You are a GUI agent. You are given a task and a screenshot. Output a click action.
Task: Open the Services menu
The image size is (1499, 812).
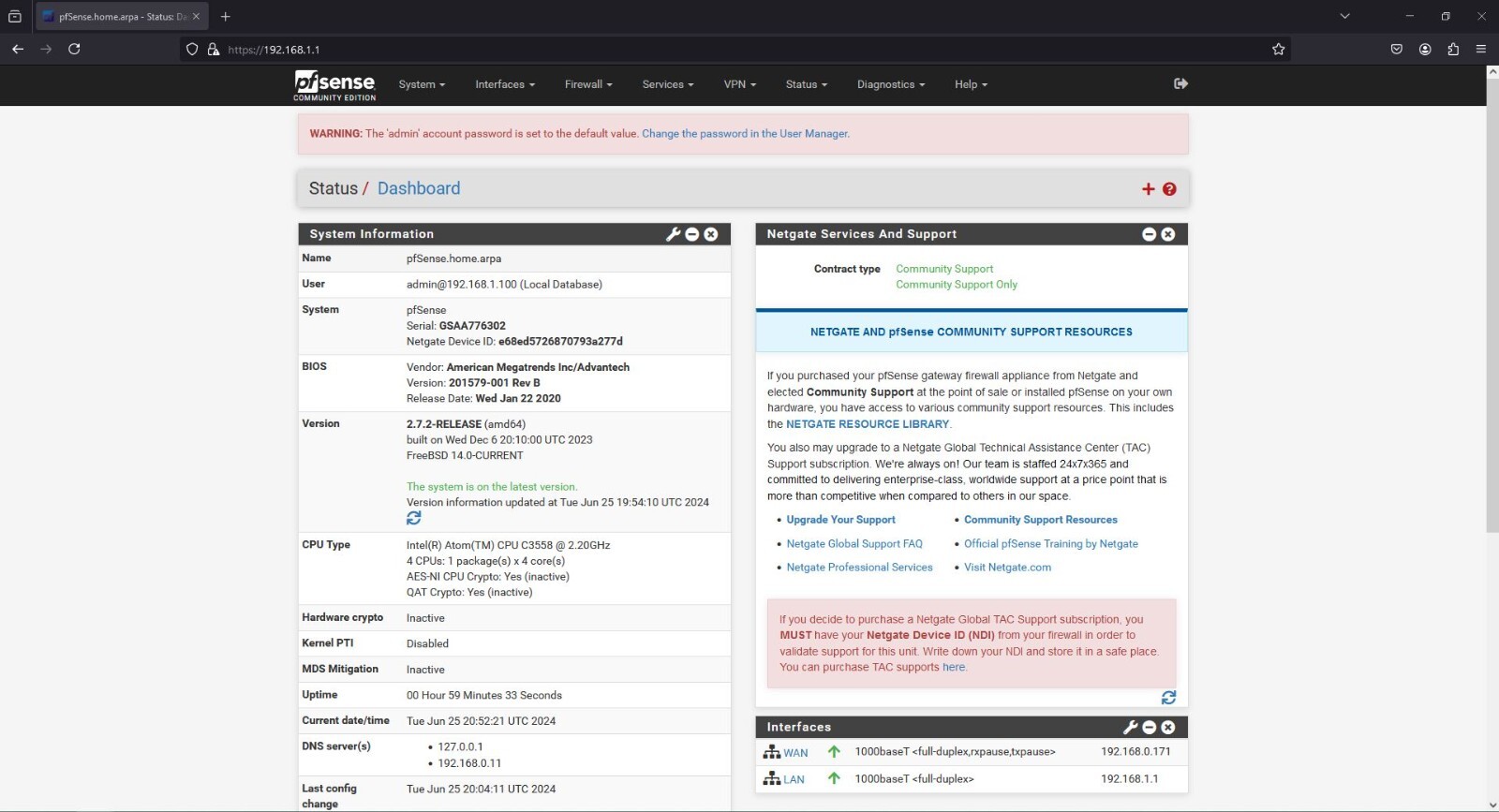coord(667,84)
